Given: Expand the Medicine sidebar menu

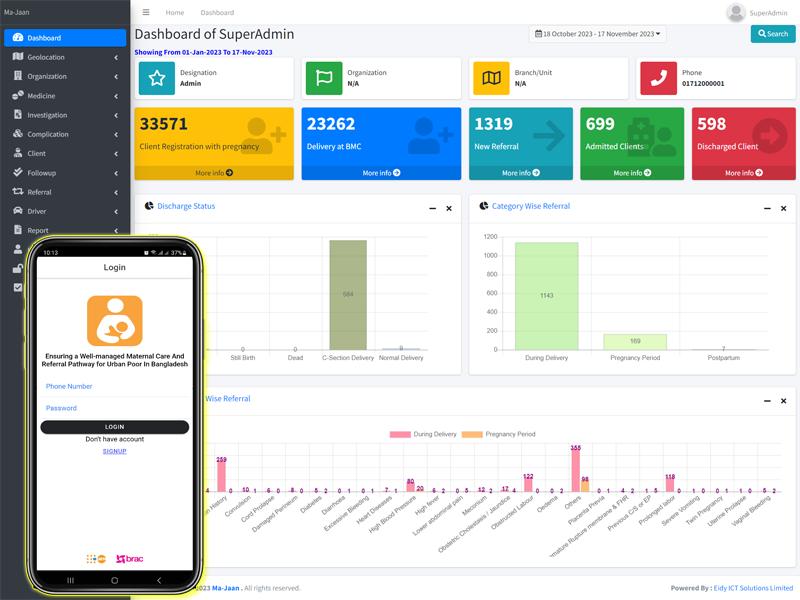Looking at the screenshot, I should 65,96.
